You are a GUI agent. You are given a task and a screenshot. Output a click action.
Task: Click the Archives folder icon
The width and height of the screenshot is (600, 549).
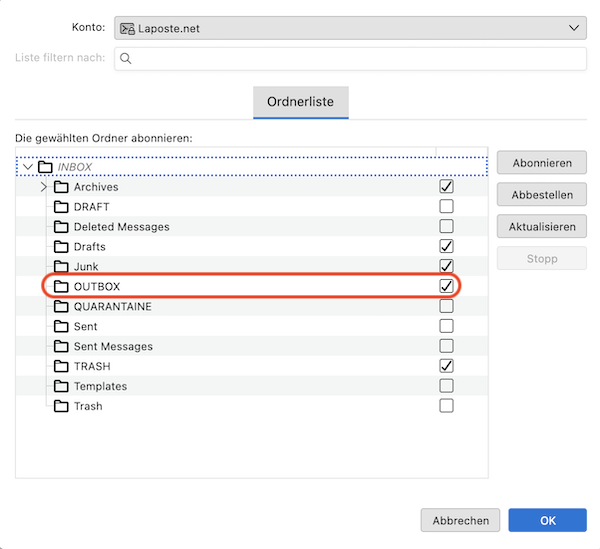61,187
